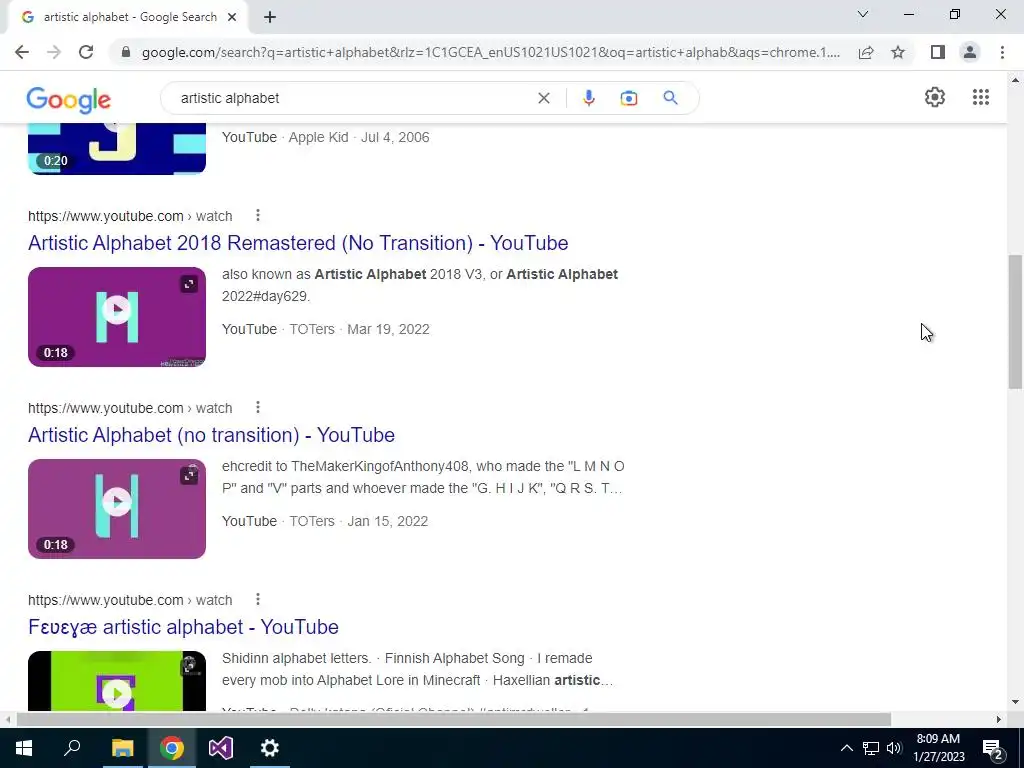Expand preview on the no transition thumbnail

[189, 476]
